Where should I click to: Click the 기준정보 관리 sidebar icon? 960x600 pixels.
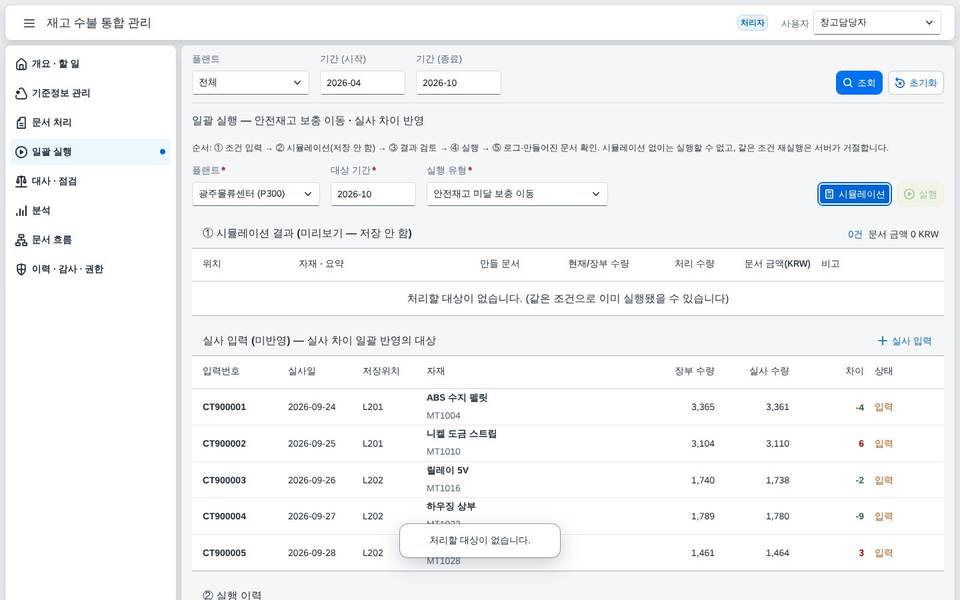21,93
